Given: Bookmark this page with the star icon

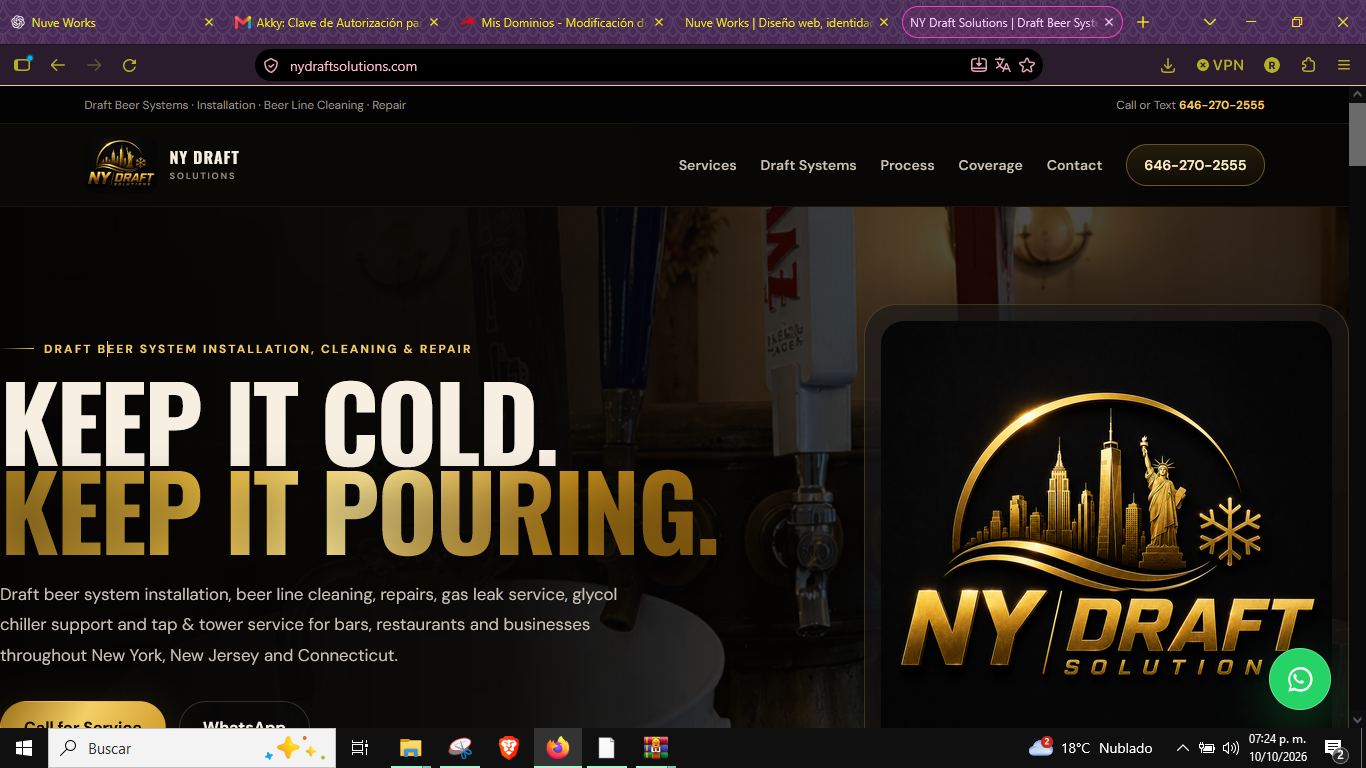Looking at the screenshot, I should click(1027, 66).
